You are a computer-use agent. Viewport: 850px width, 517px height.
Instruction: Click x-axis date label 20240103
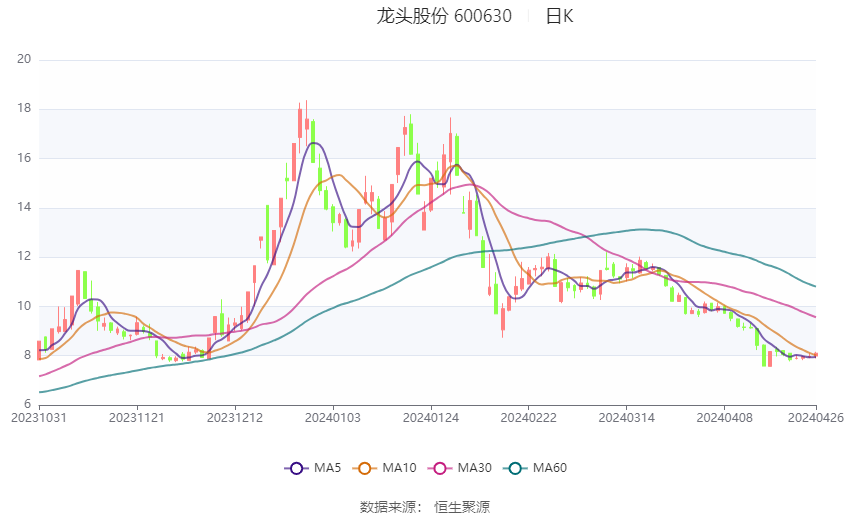pos(333,418)
